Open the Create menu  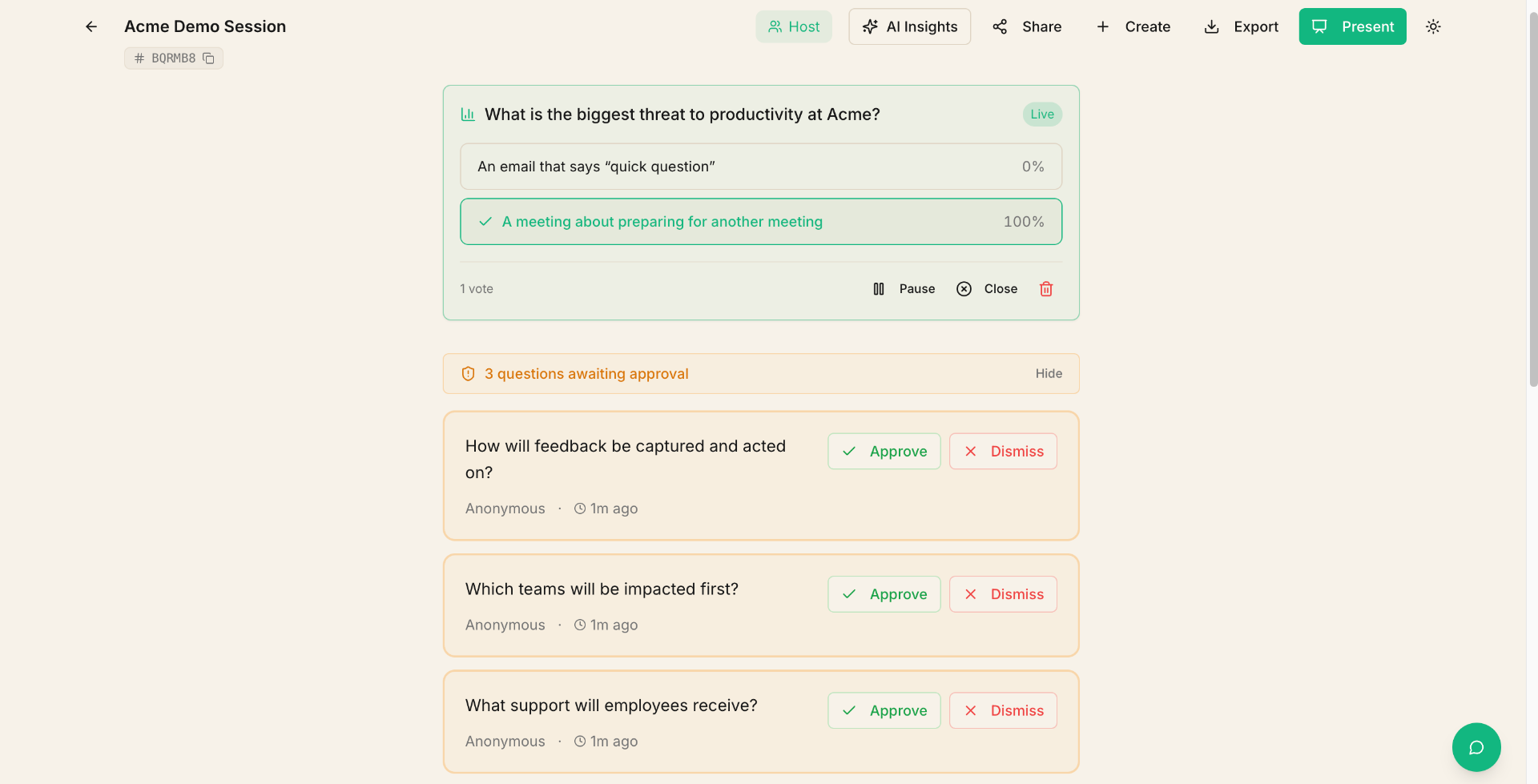coord(1133,26)
